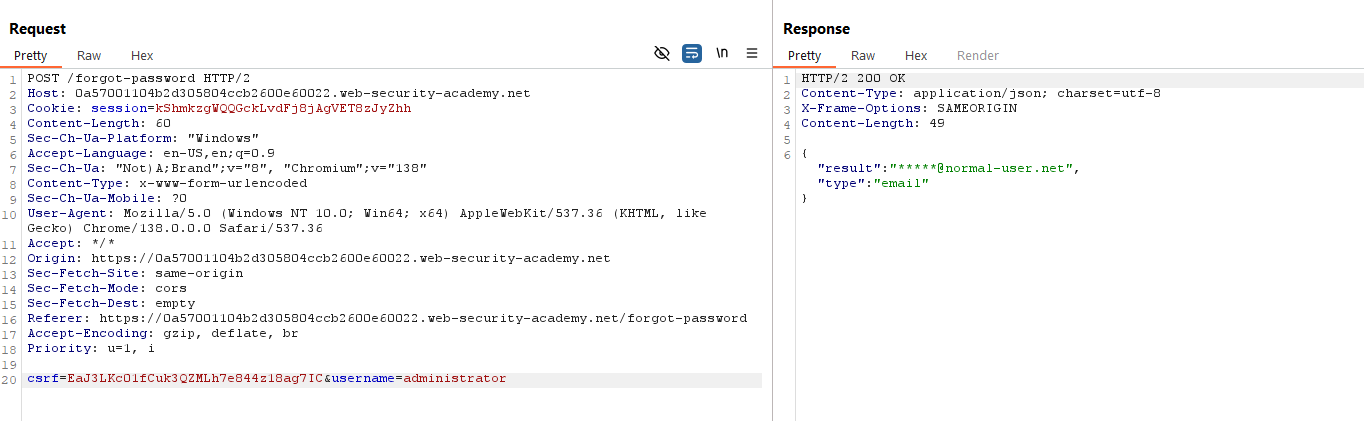Click the Response panel heading
The height and width of the screenshot is (421, 1364).
(x=816, y=29)
